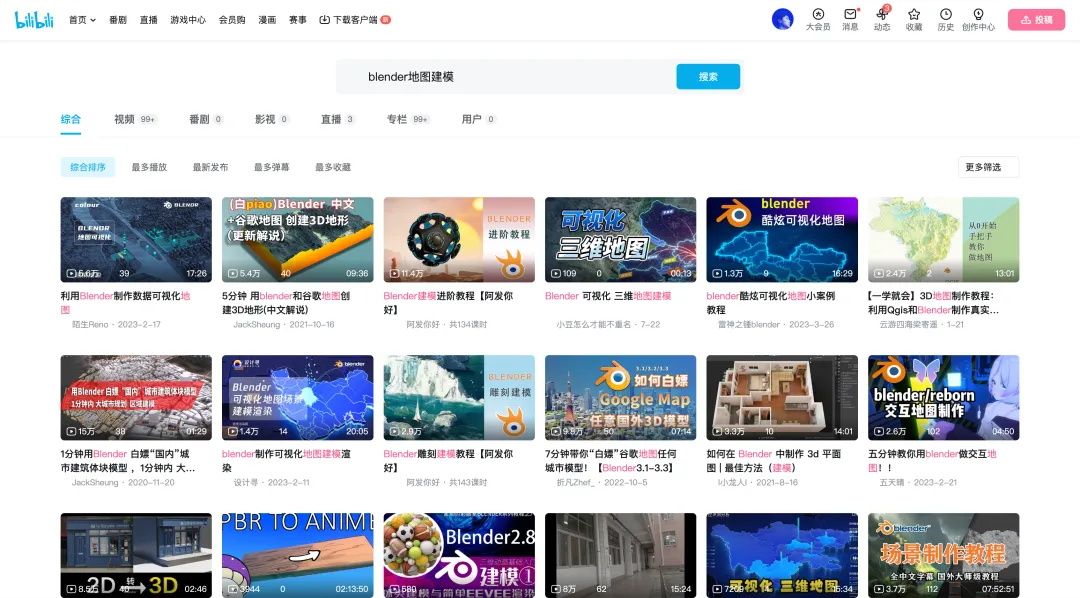The width and height of the screenshot is (1080, 598).
Task: Select 综合排序 sort option
Action: pyautogui.click(x=87, y=167)
